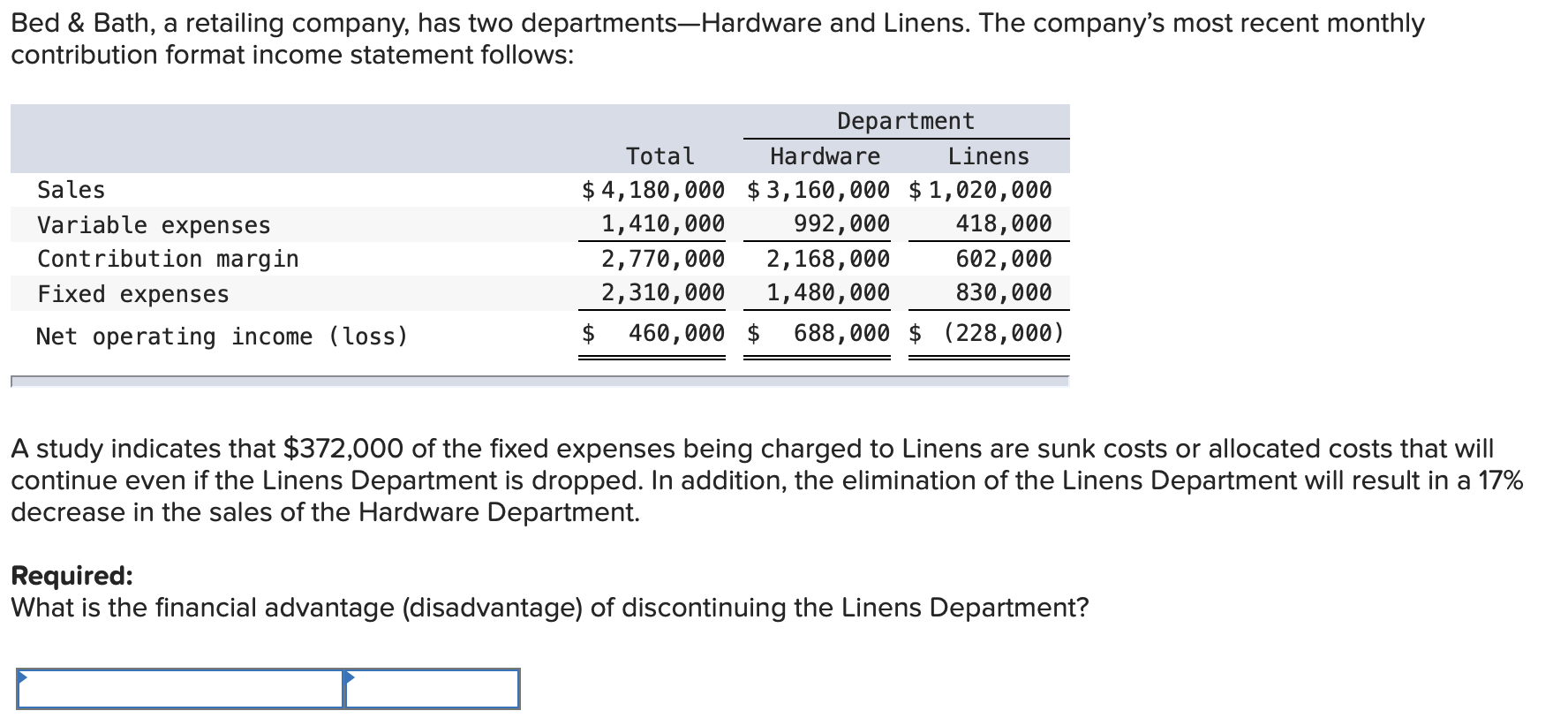Click Total net operating income 460,000
Viewport: 1568px width, 726px height.
click(676, 333)
